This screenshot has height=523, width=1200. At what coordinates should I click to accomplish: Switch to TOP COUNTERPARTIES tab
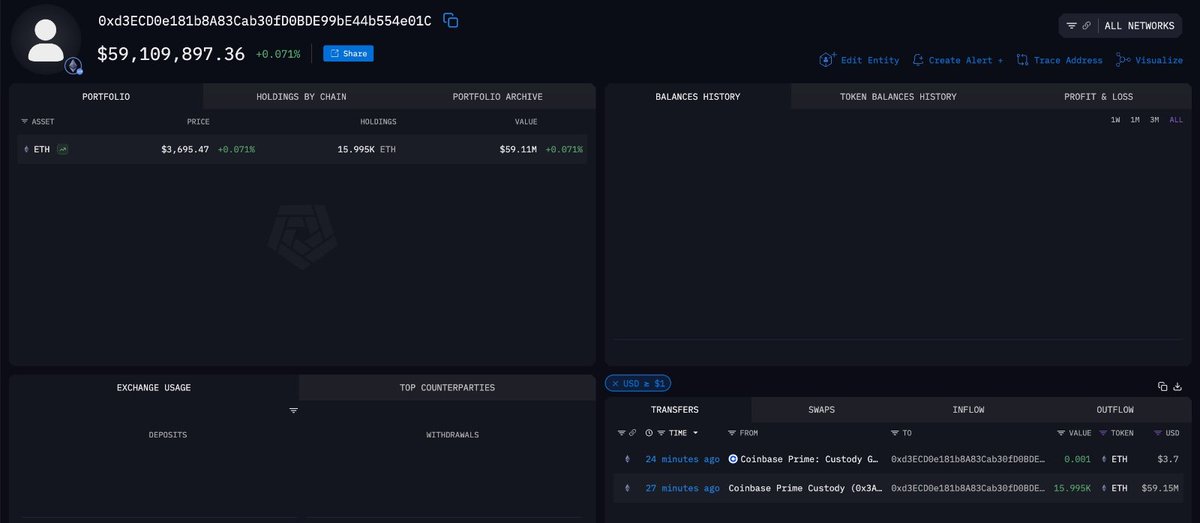pos(447,387)
